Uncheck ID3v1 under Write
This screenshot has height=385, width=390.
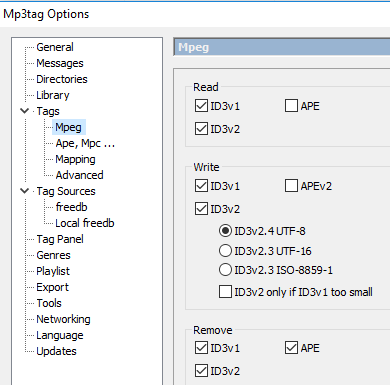click(201, 186)
